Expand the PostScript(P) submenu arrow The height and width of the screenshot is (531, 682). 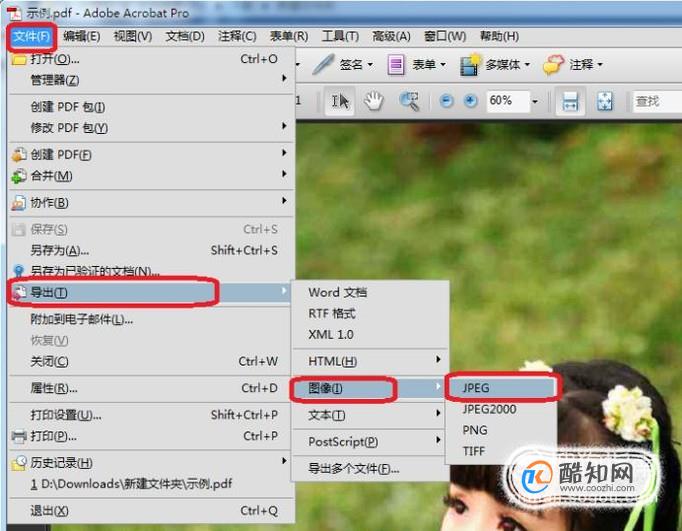click(x=438, y=440)
